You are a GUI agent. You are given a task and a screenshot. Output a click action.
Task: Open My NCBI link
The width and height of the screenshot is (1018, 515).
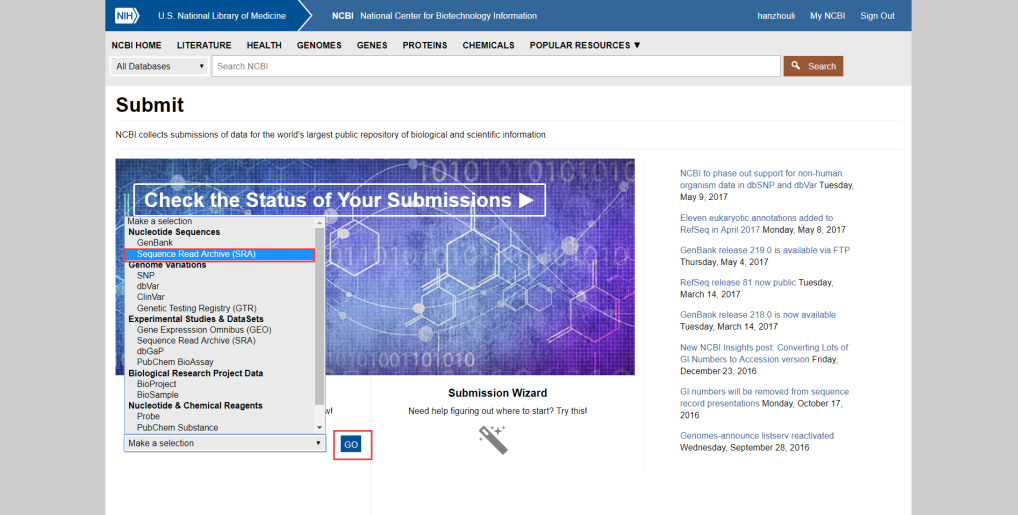[x=829, y=16]
